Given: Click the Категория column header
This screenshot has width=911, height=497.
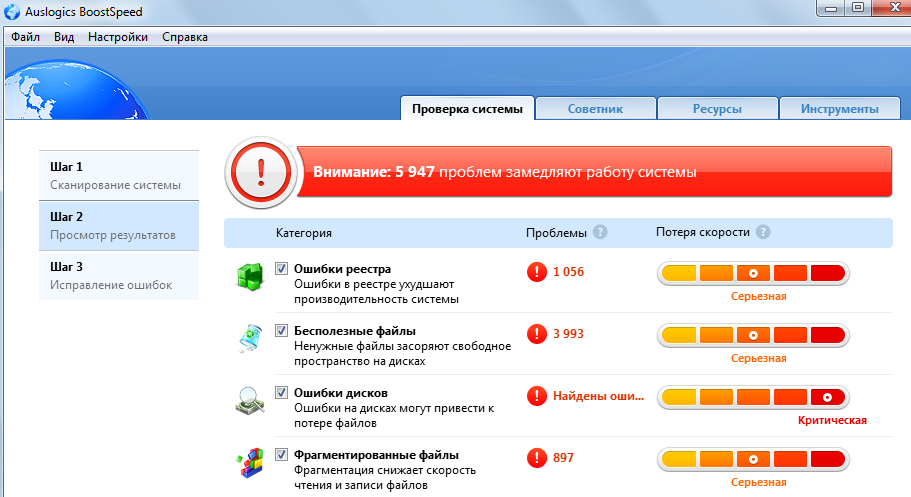Looking at the screenshot, I should click(304, 233).
